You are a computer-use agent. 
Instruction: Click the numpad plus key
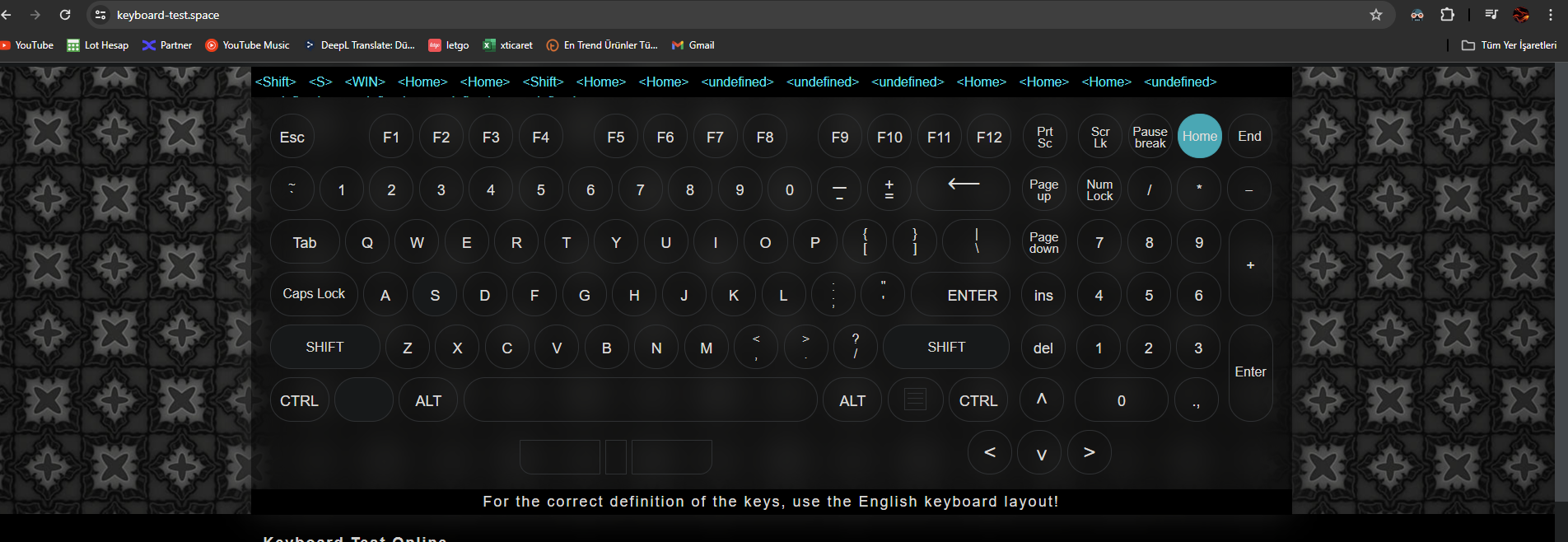1251,267
